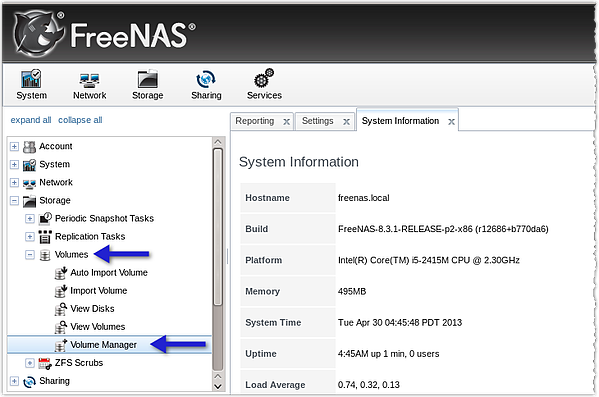Click the Memory value 495MB
This screenshot has height=397, width=599.
pos(352,292)
